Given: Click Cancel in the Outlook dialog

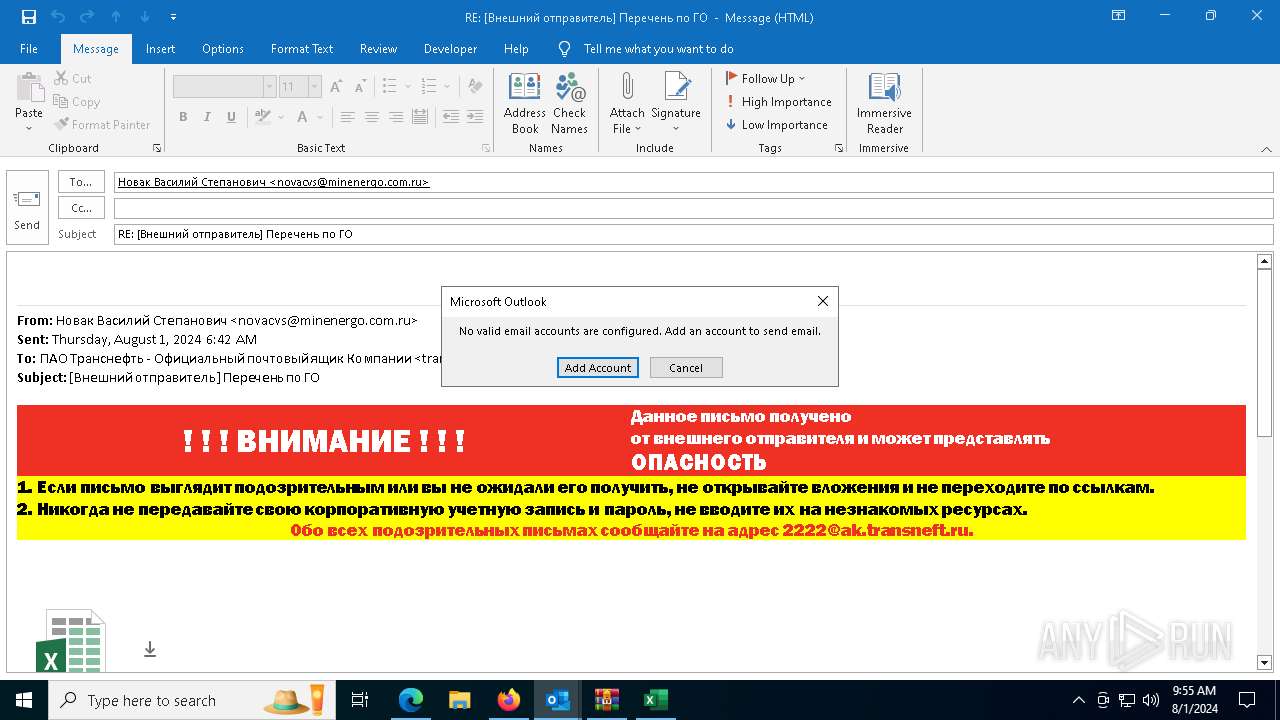Looking at the screenshot, I should coord(686,368).
